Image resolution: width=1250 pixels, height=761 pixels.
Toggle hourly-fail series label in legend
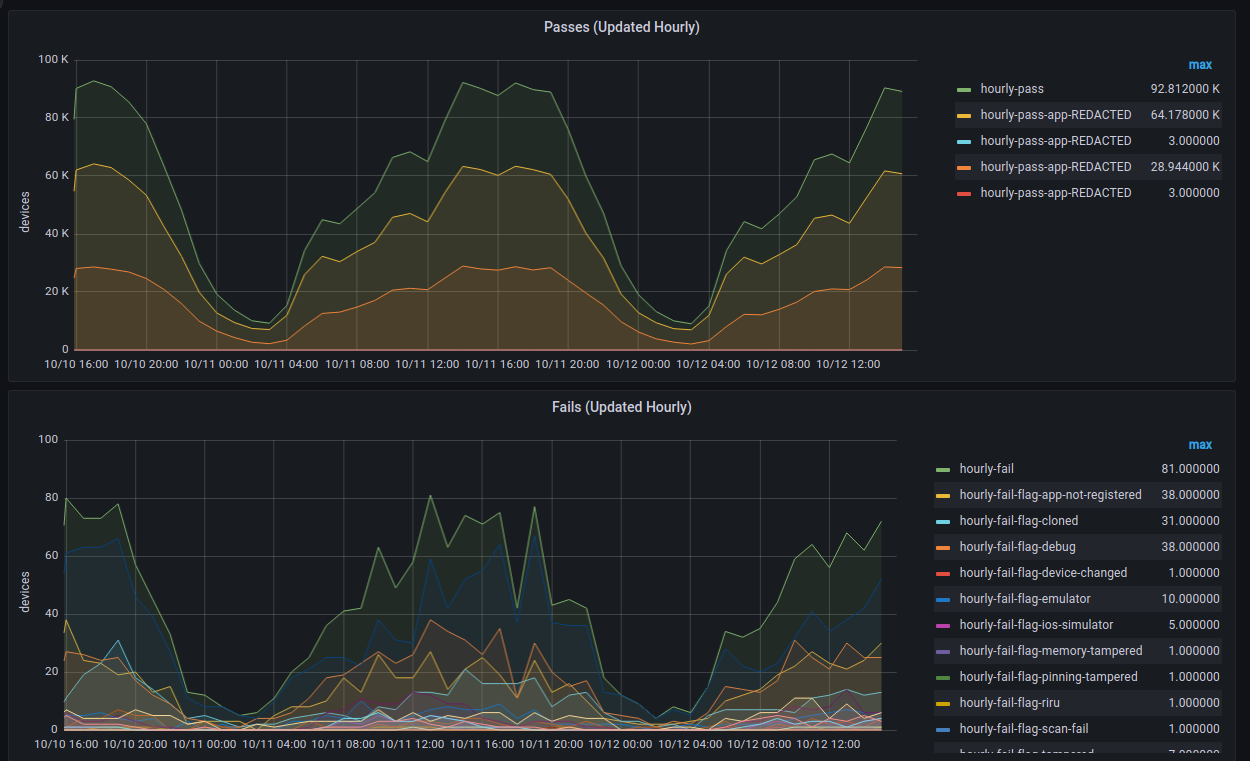[986, 469]
